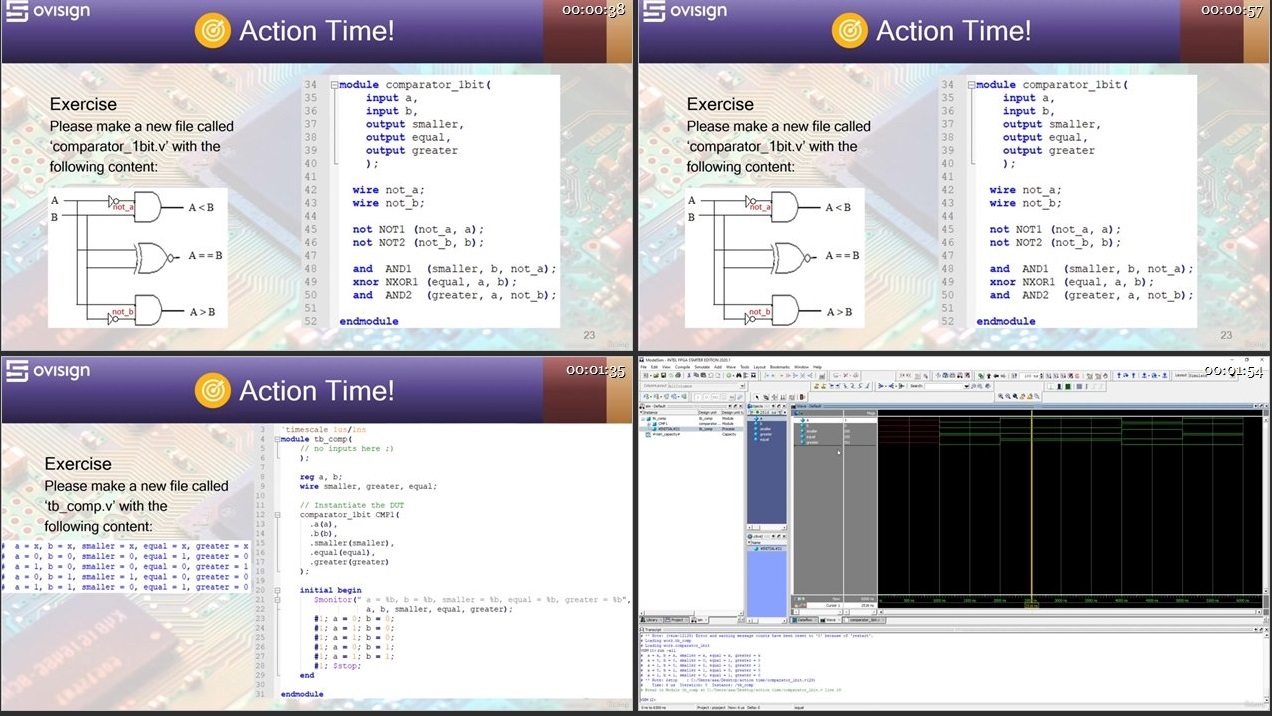Select the #INITIAL#21 process row in sim pane

point(691,428)
